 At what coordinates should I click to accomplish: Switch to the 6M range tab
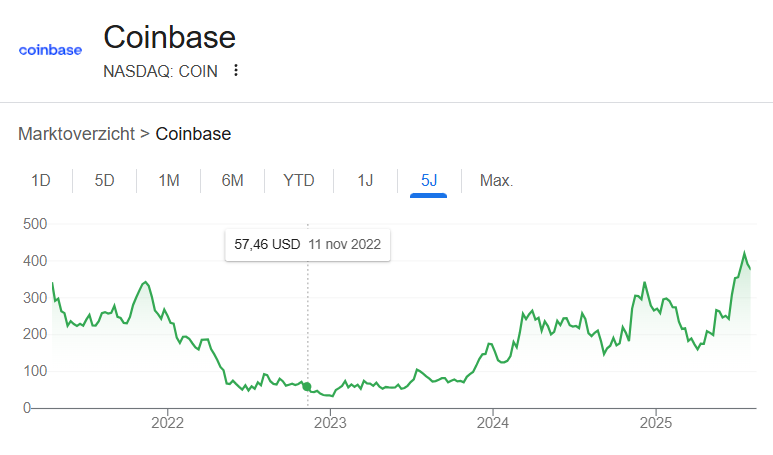click(x=233, y=181)
